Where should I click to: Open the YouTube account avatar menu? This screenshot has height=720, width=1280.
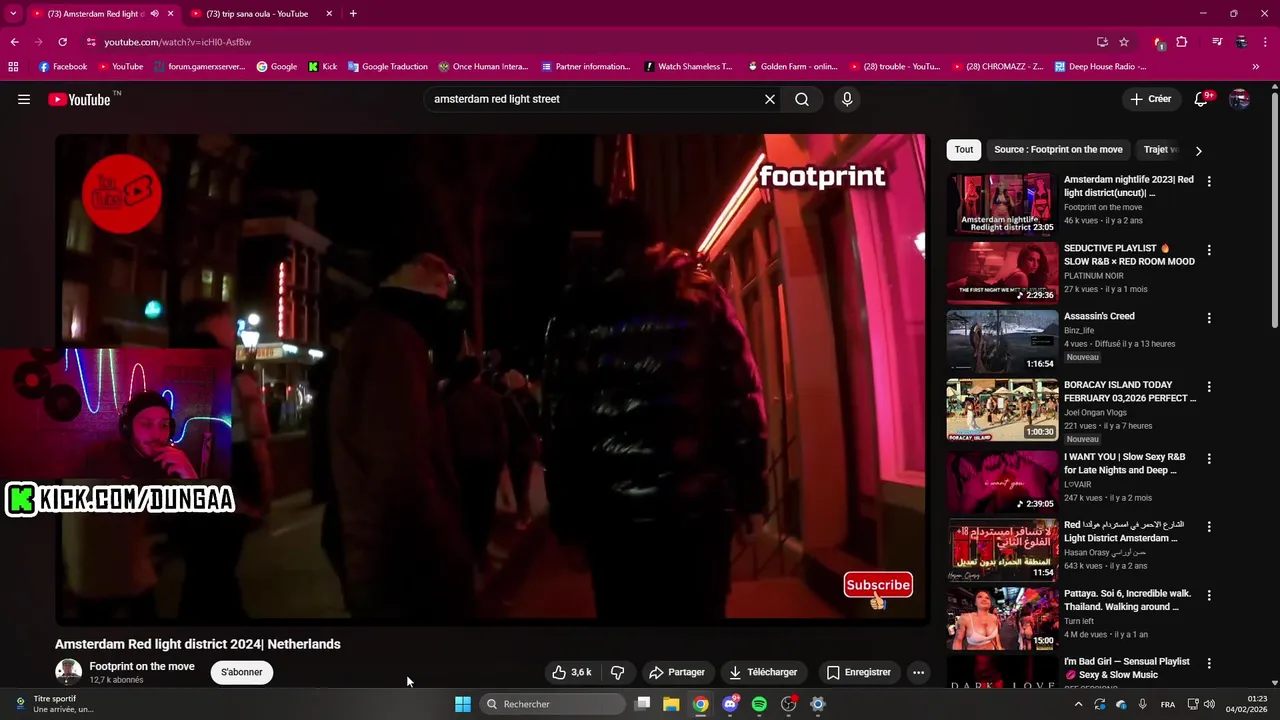1239,99
